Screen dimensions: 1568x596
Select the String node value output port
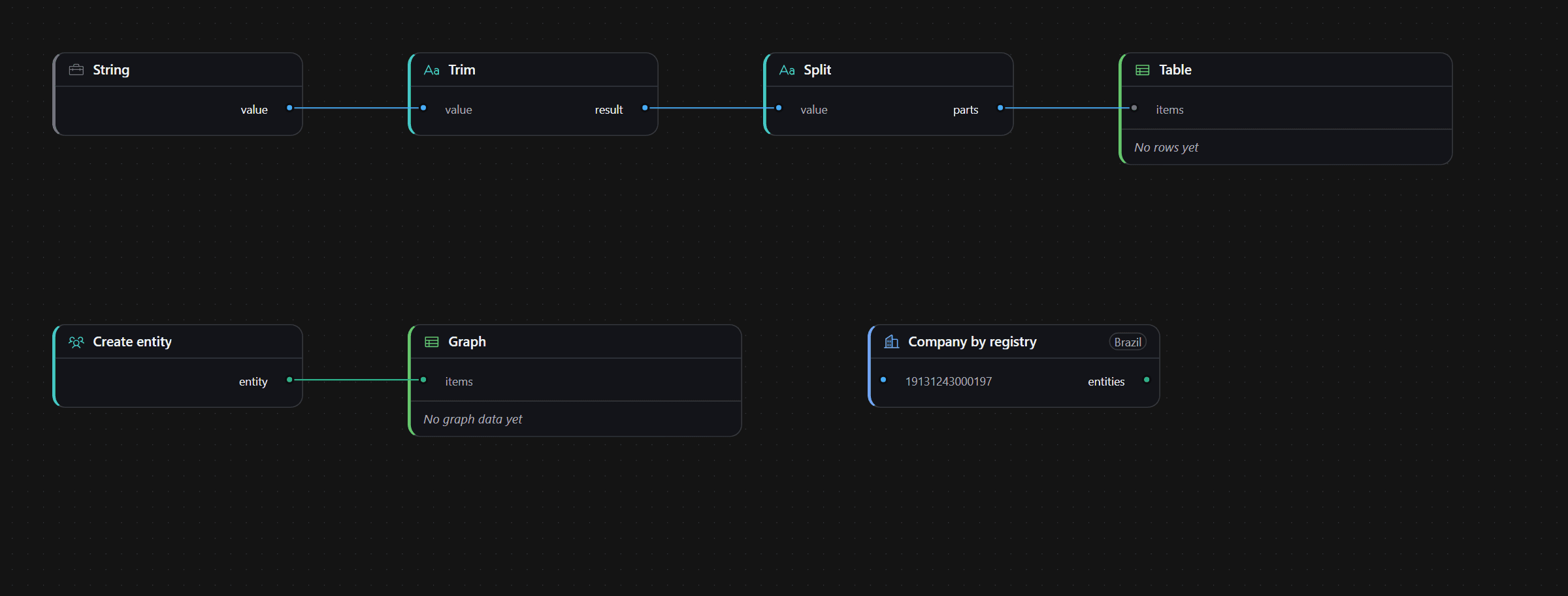point(289,108)
